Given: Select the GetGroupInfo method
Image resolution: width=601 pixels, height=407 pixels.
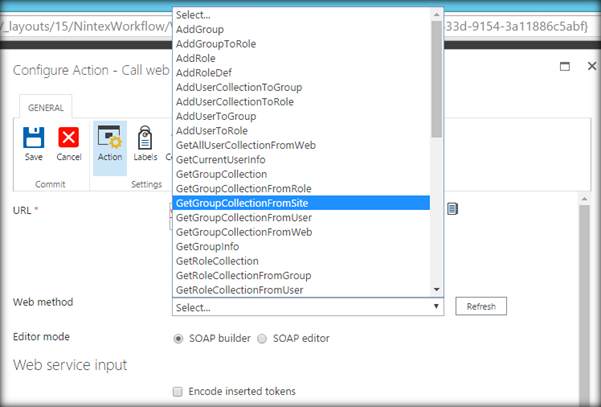Looking at the screenshot, I should pos(301,246).
